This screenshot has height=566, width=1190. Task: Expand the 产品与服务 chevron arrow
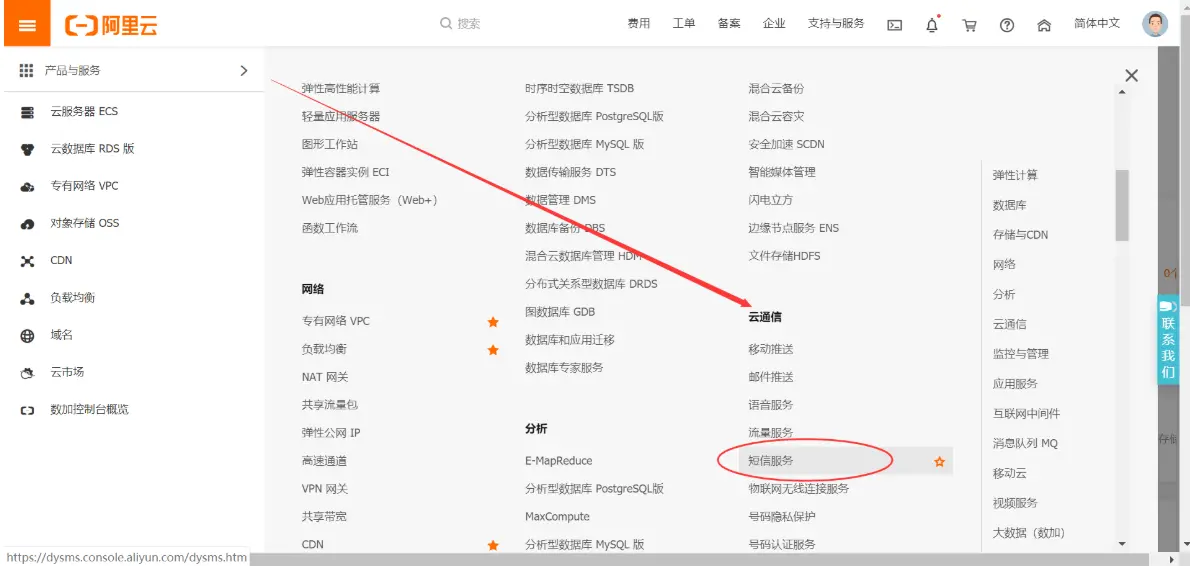tap(244, 71)
